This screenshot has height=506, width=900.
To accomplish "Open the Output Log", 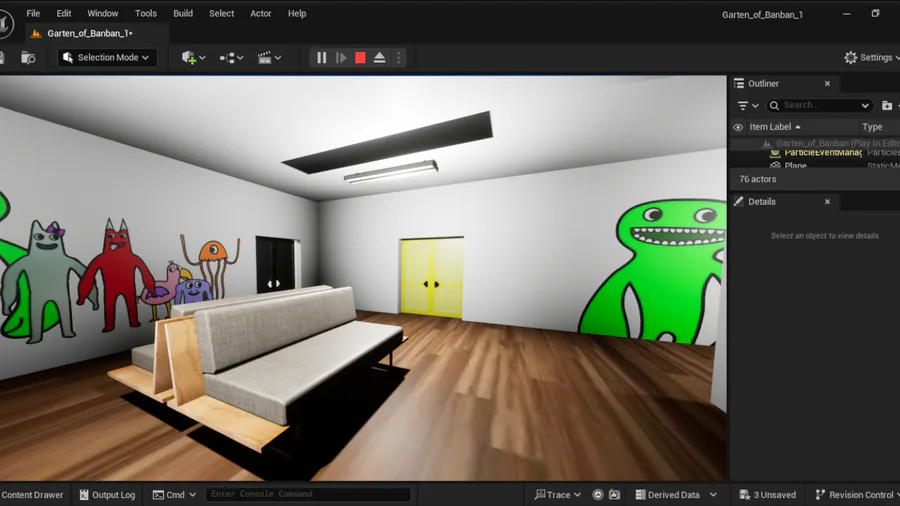I will click(x=107, y=495).
